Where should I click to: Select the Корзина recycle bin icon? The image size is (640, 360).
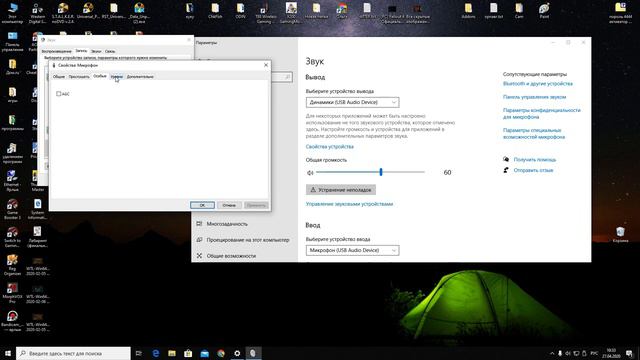620,235
